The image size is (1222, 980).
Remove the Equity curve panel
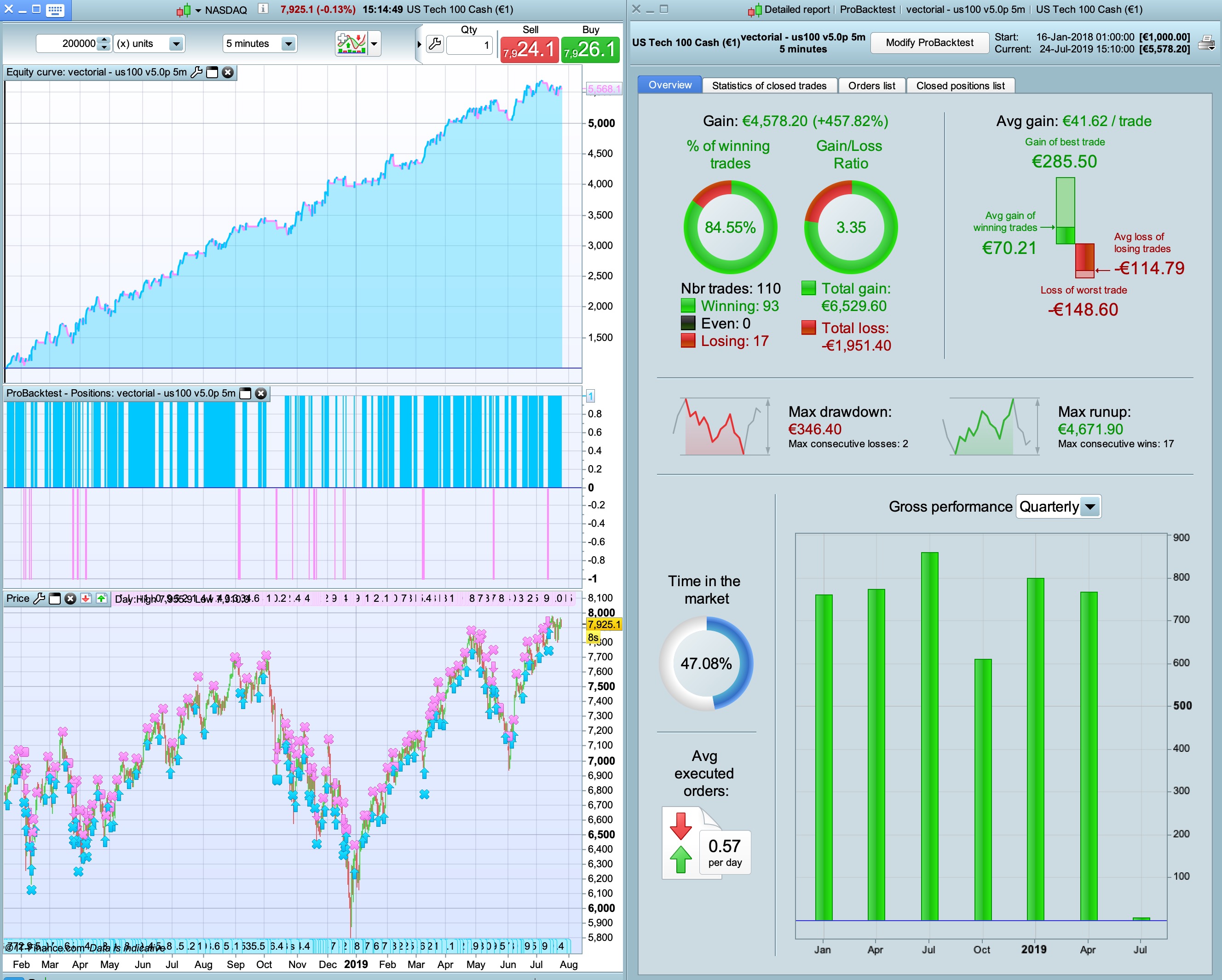[x=228, y=73]
